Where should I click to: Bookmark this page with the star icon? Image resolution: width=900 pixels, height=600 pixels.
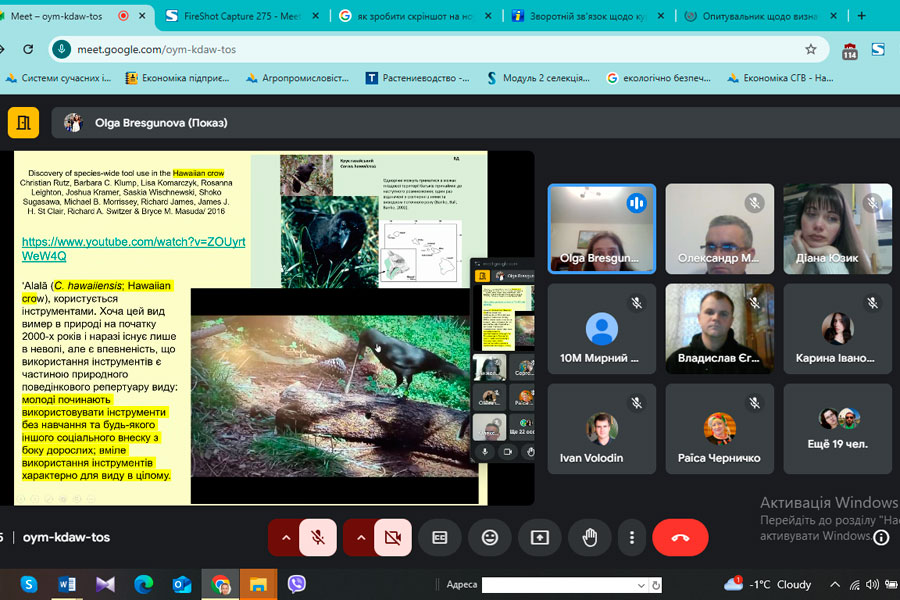tap(810, 49)
